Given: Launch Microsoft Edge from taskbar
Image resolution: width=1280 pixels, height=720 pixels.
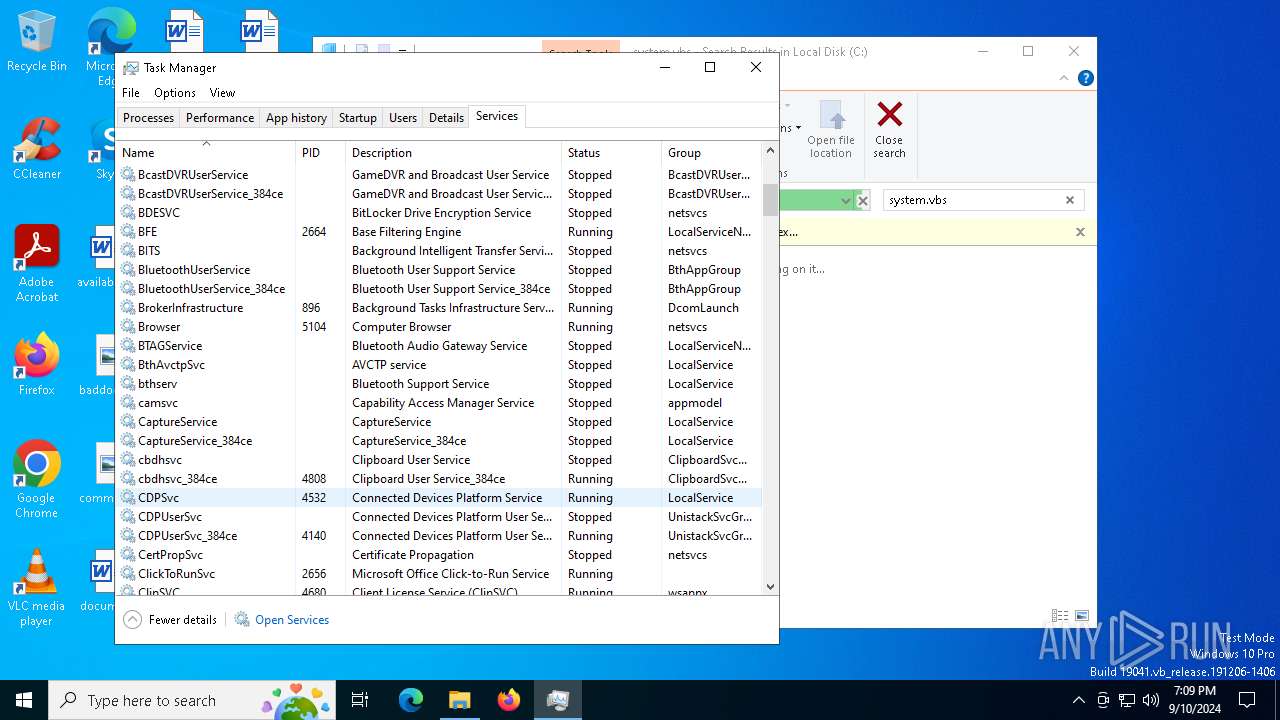Looking at the screenshot, I should coord(411,700).
